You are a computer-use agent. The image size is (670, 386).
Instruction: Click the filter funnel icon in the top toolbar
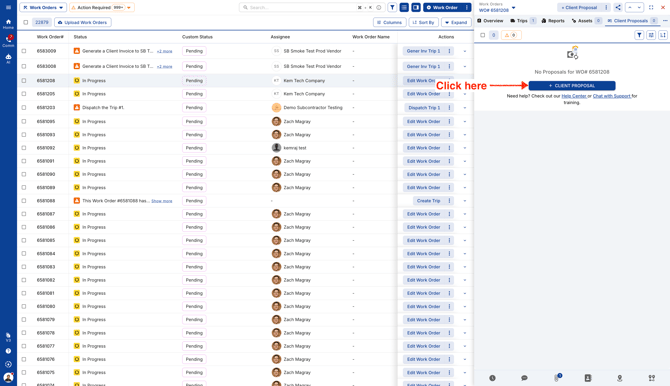392,7
